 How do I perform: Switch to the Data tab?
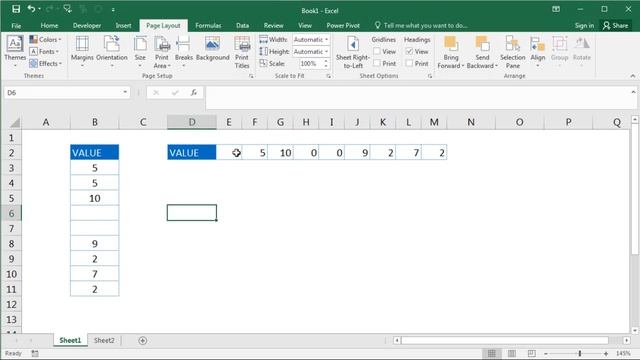click(242, 26)
